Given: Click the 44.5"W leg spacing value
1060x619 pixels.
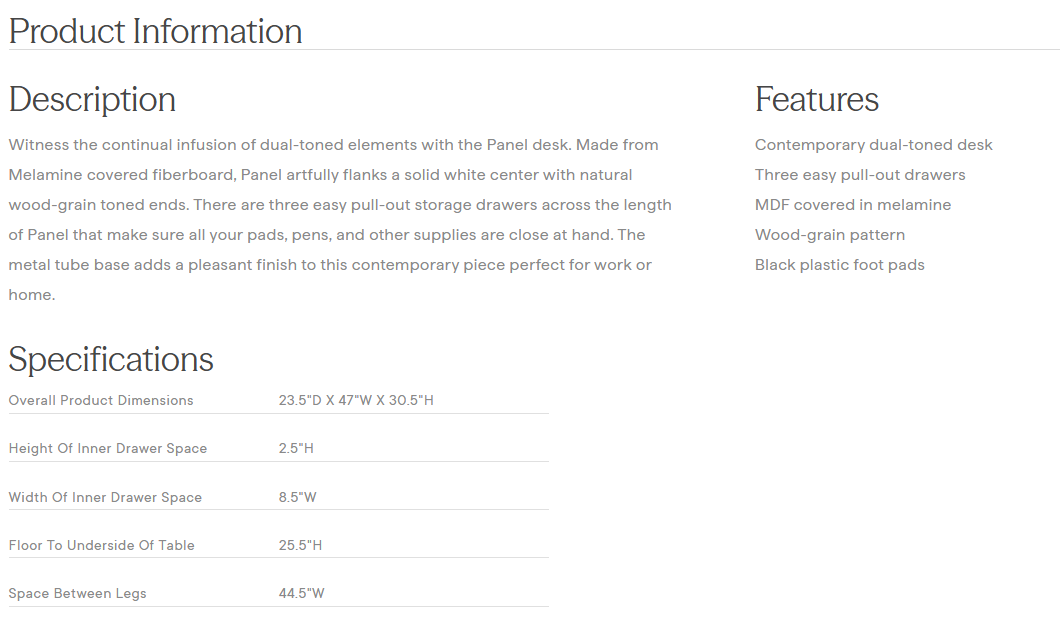Looking at the screenshot, I should tap(301, 593).
